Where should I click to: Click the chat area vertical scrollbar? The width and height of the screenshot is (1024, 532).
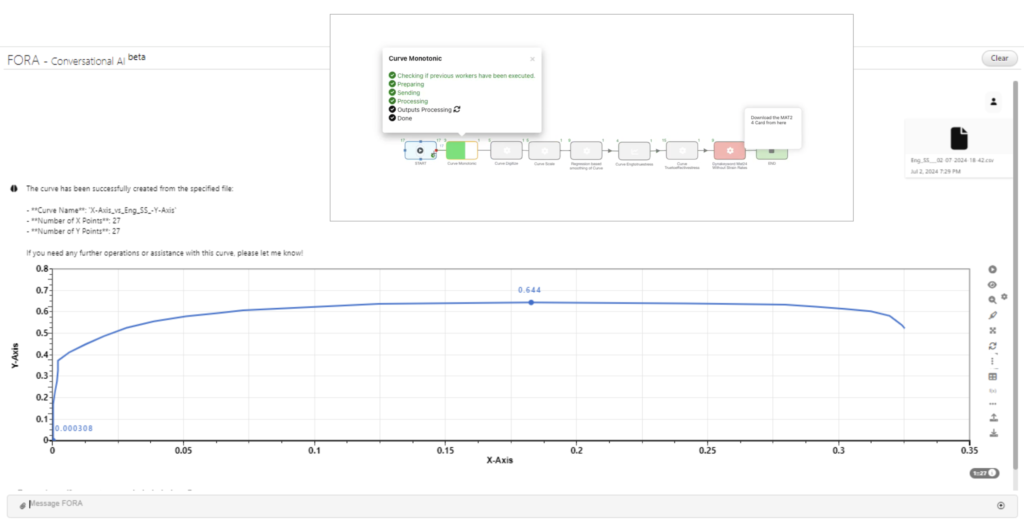point(1015,274)
